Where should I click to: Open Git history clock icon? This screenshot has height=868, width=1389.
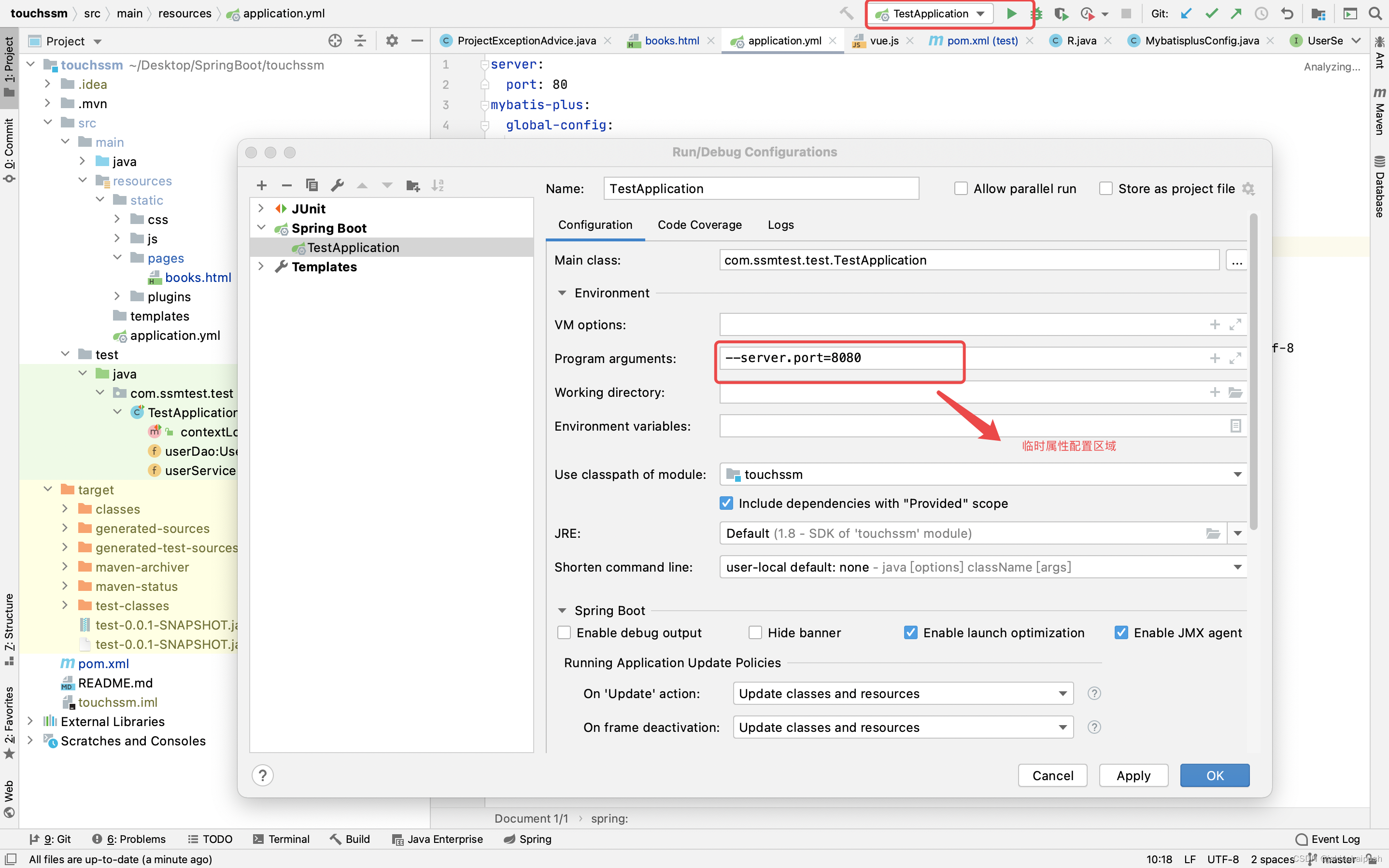1261,13
